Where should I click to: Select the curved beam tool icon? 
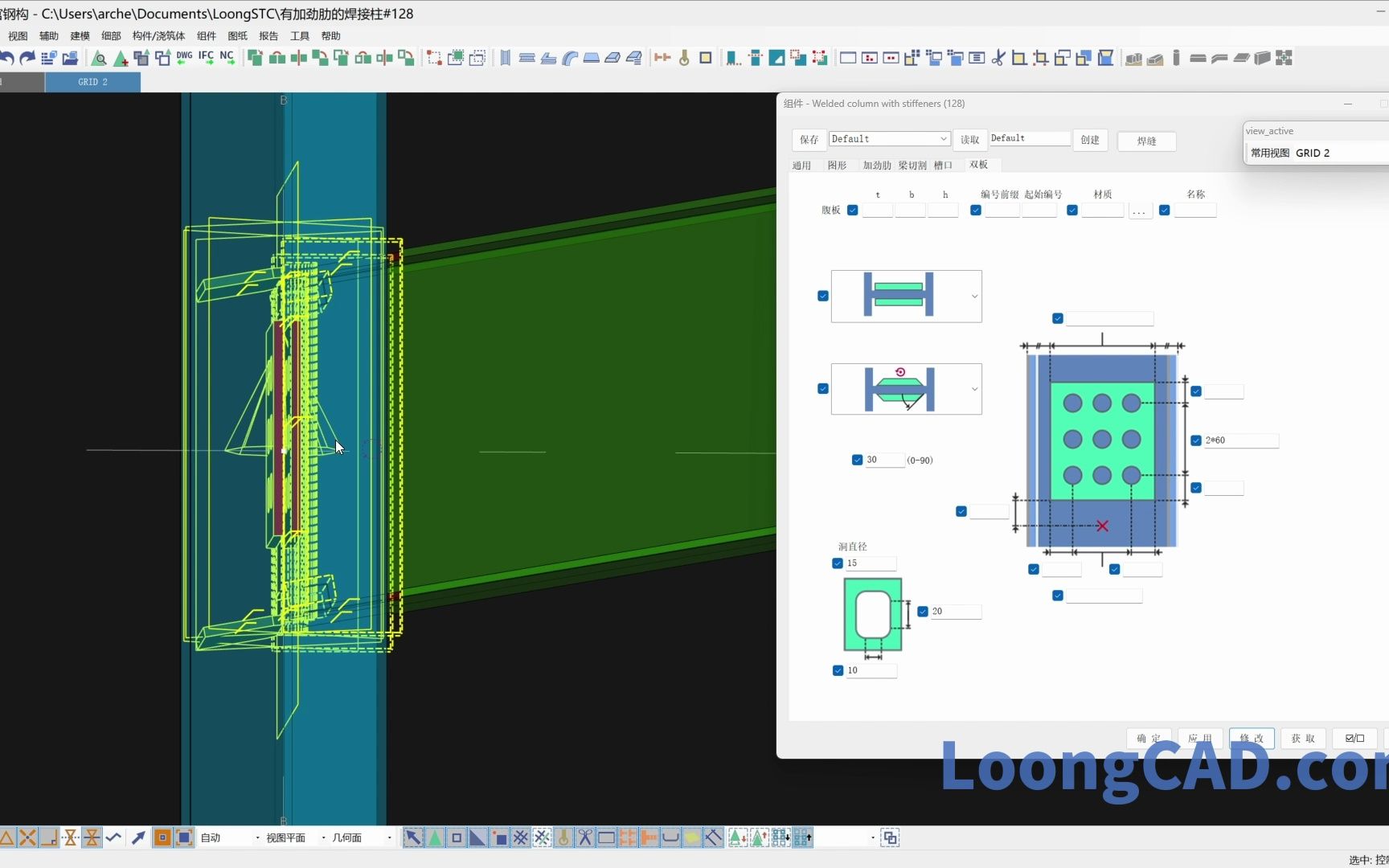point(570,58)
